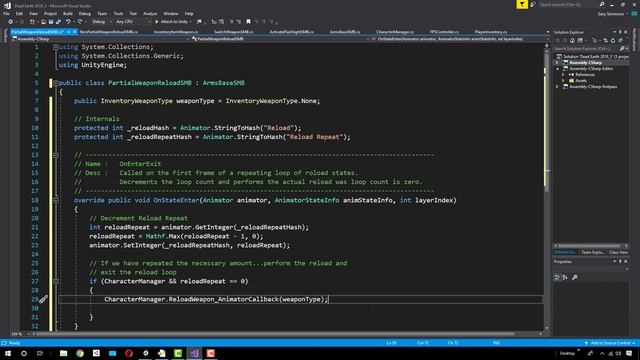The width and height of the screenshot is (640, 360).
Task: Click the Sync with Active Document icon
Action: (606, 40)
